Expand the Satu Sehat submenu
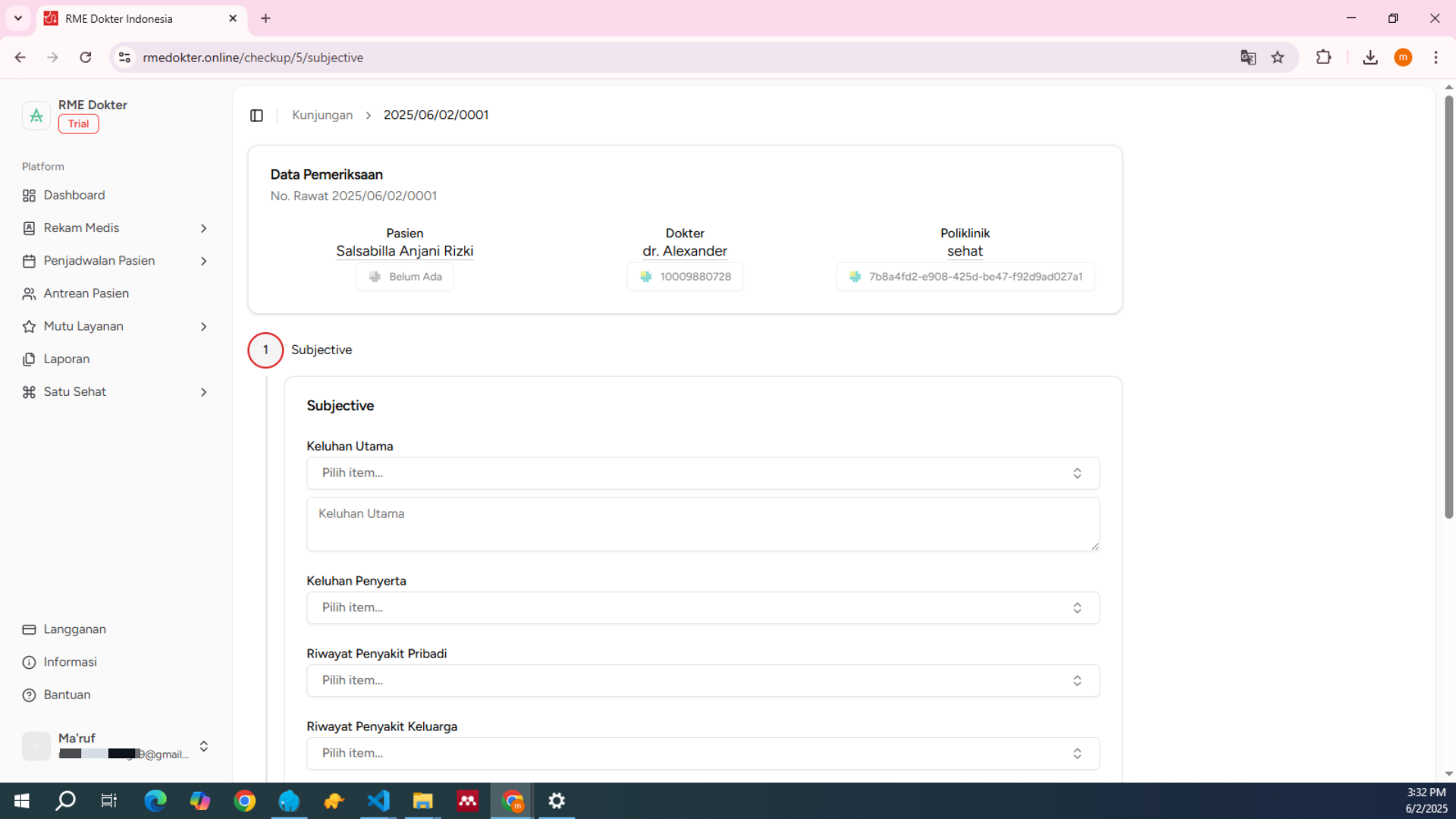This screenshot has height=819, width=1456. coord(203,392)
